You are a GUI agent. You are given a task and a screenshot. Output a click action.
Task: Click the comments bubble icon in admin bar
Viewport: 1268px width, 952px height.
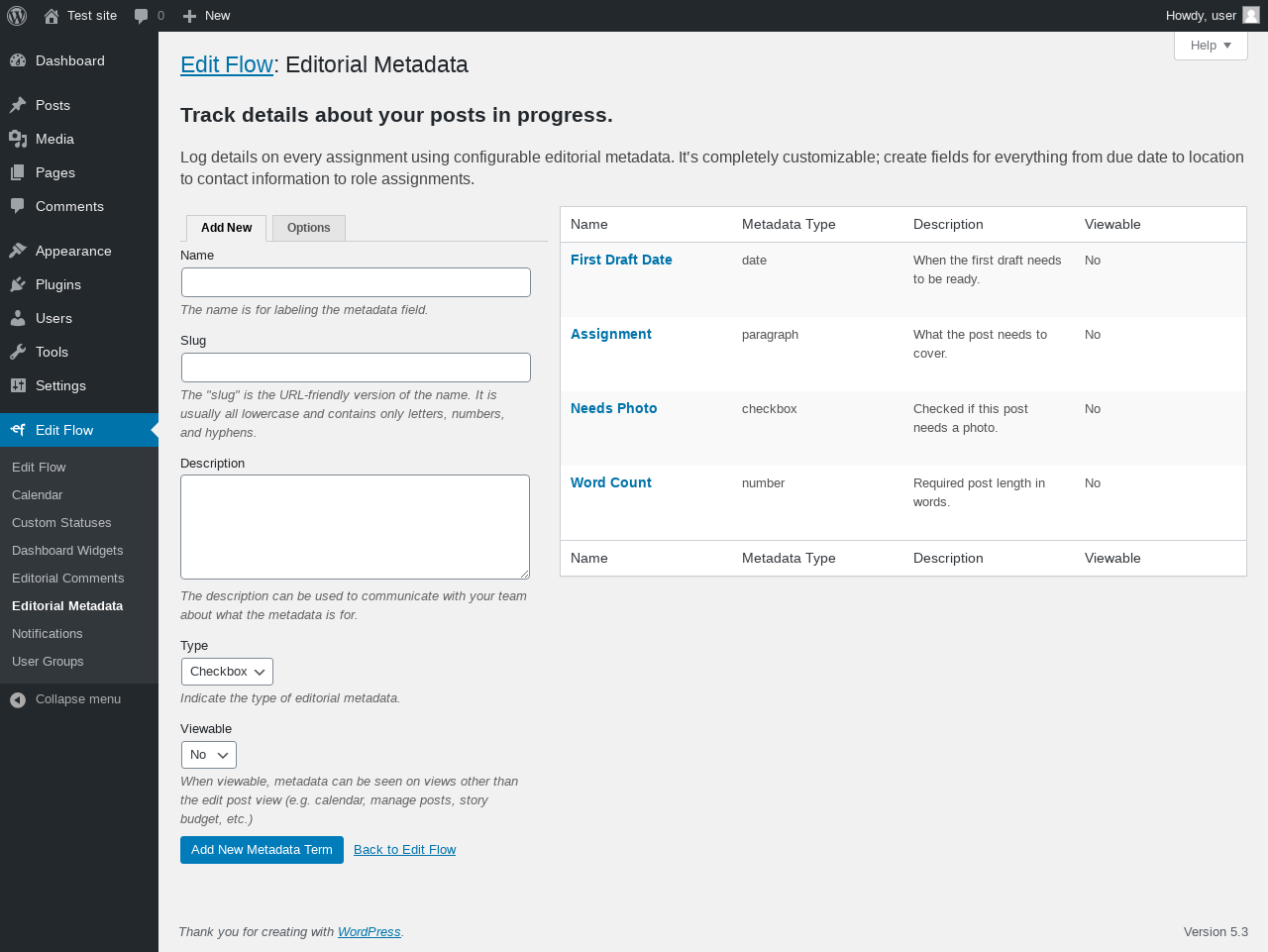coord(142,16)
